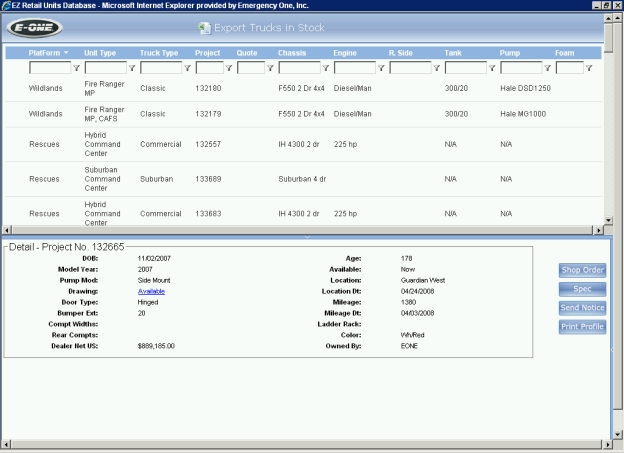Screen dimensions: 624x453
Task: Sort by R. Side column header
Action: coord(400,53)
